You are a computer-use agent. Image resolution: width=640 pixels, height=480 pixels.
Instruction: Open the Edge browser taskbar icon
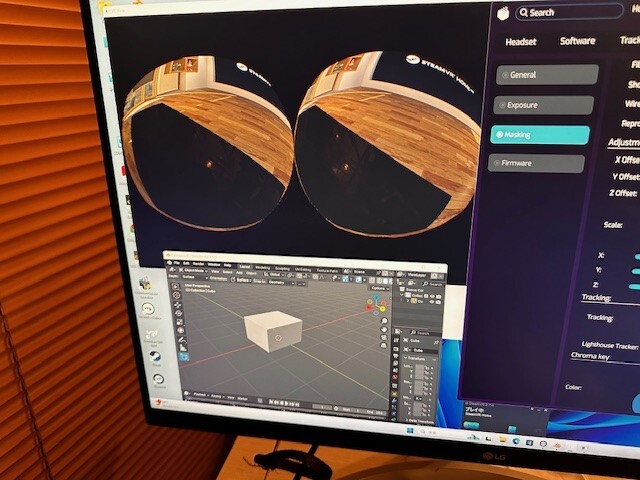(x=516, y=441)
